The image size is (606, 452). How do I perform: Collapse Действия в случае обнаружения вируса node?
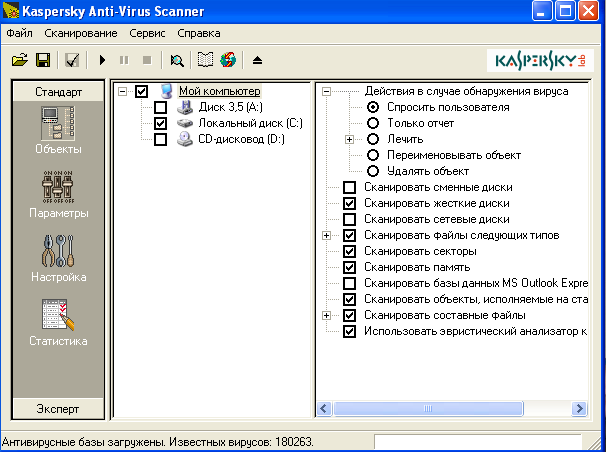(x=327, y=92)
